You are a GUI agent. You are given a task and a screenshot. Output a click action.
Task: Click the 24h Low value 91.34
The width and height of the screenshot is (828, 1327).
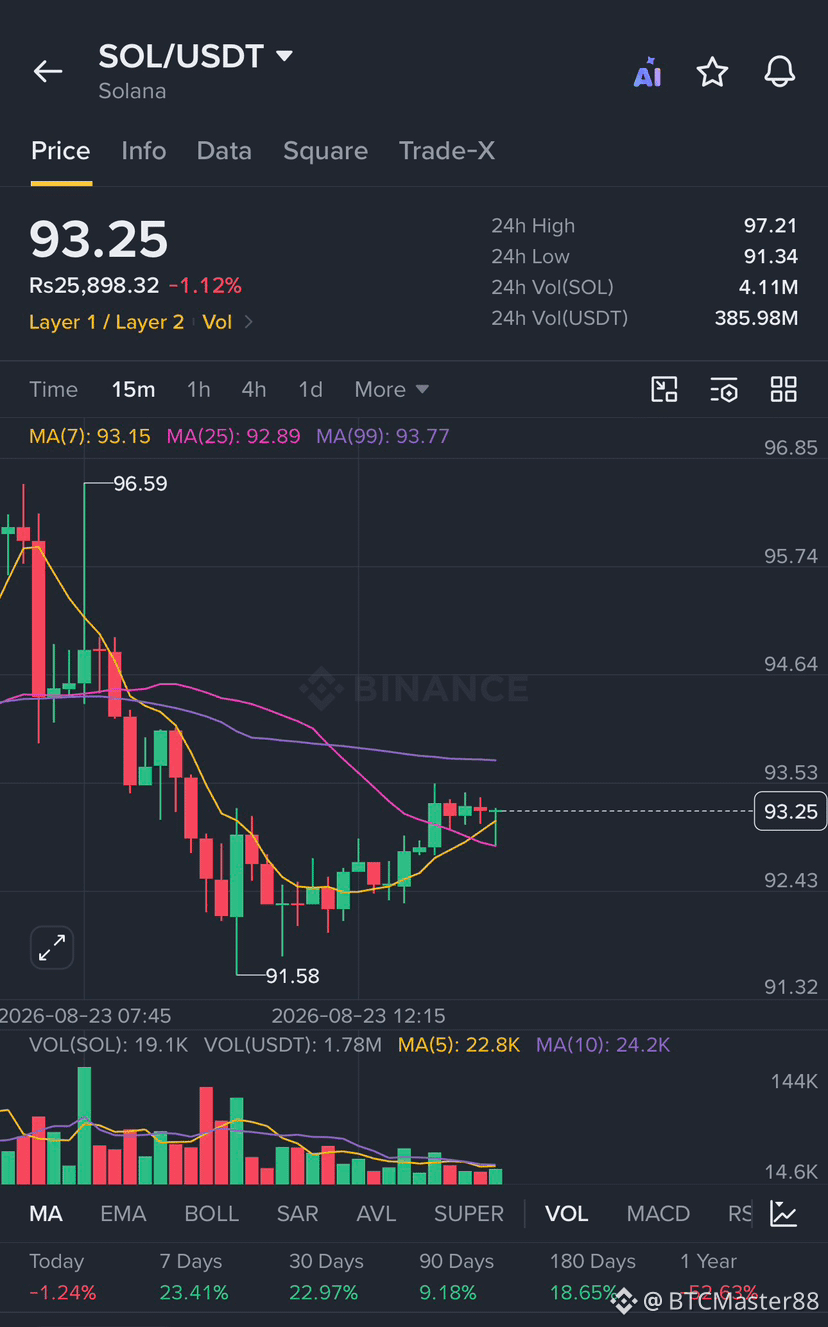point(770,257)
